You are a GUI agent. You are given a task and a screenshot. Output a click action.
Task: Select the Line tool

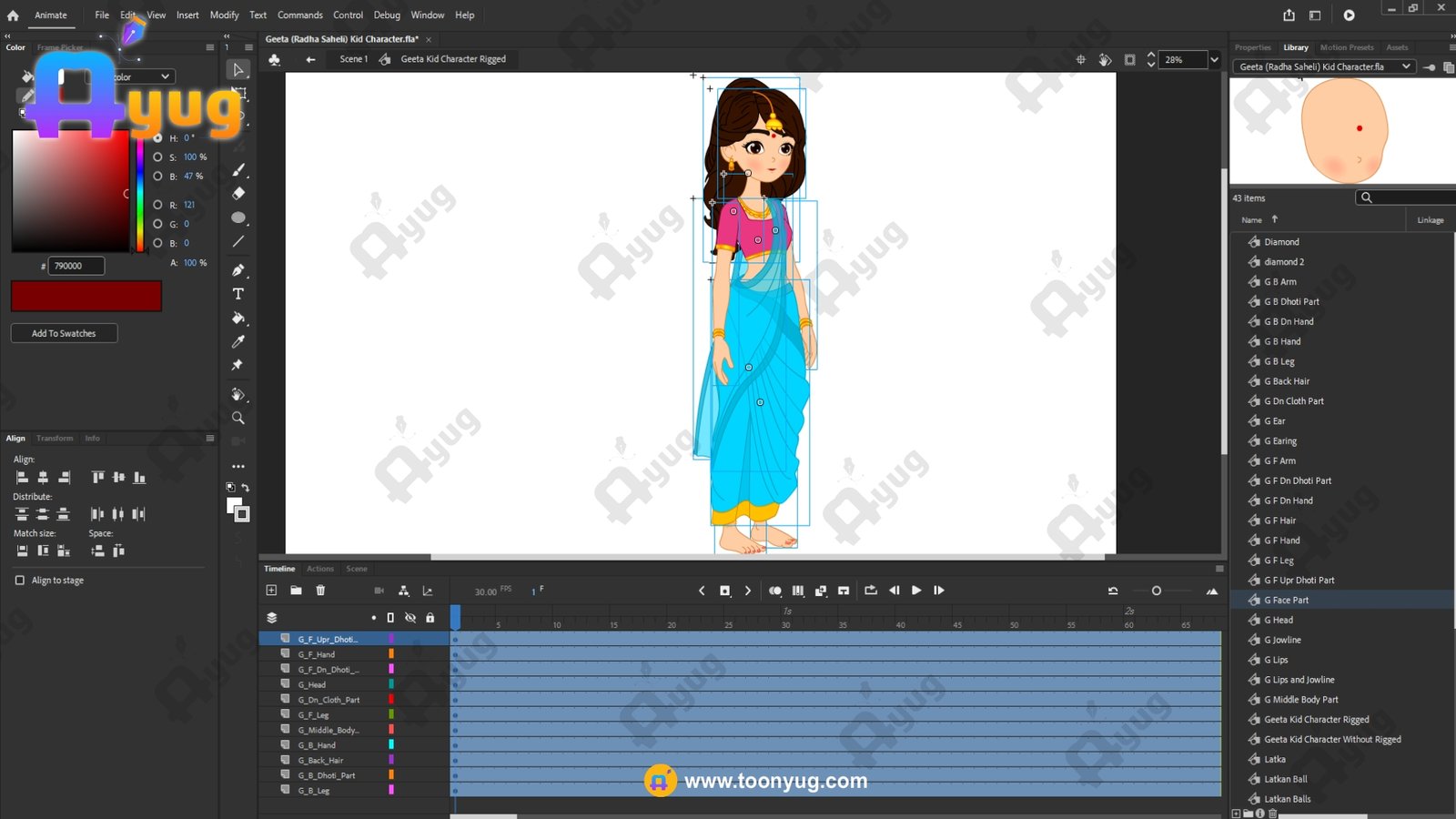pyautogui.click(x=238, y=242)
